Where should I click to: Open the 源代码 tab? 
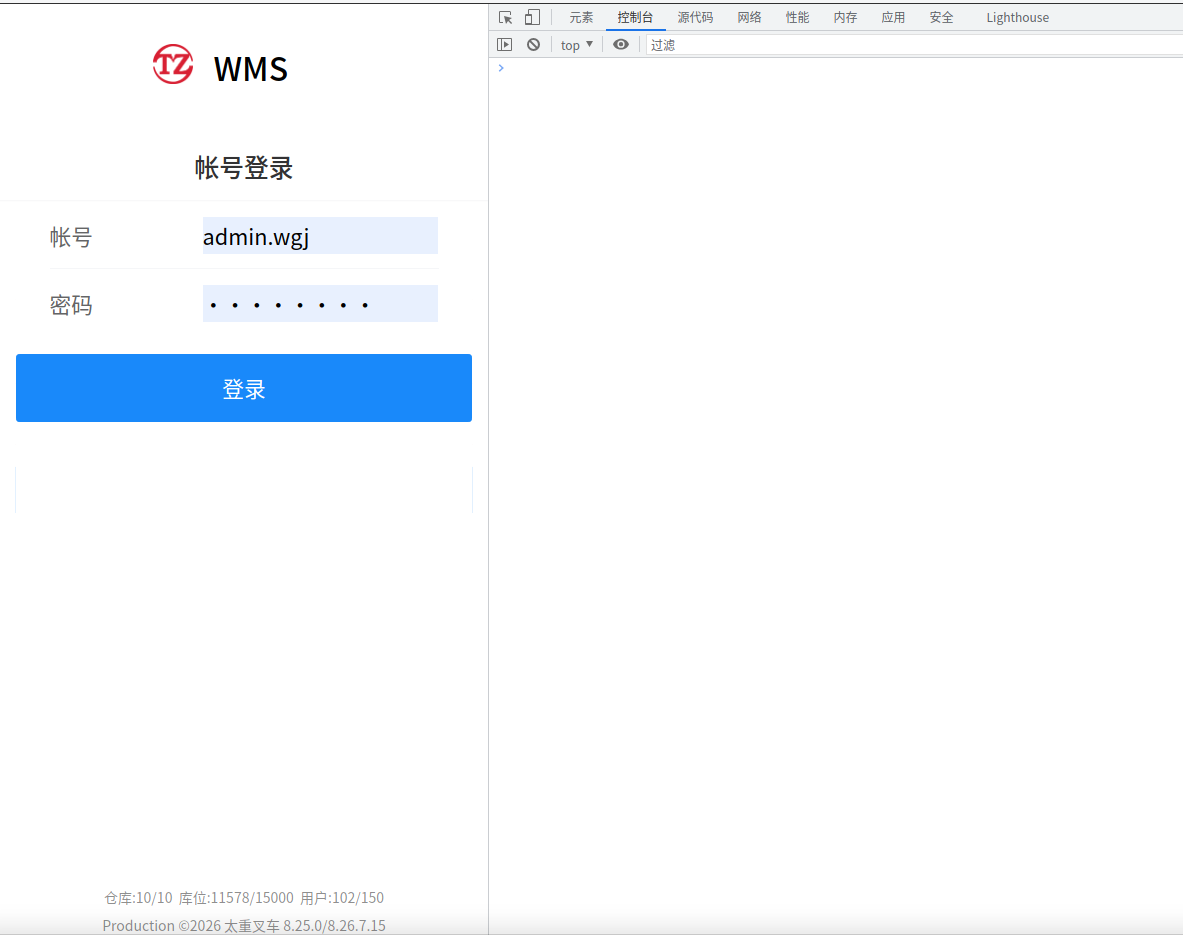(695, 17)
